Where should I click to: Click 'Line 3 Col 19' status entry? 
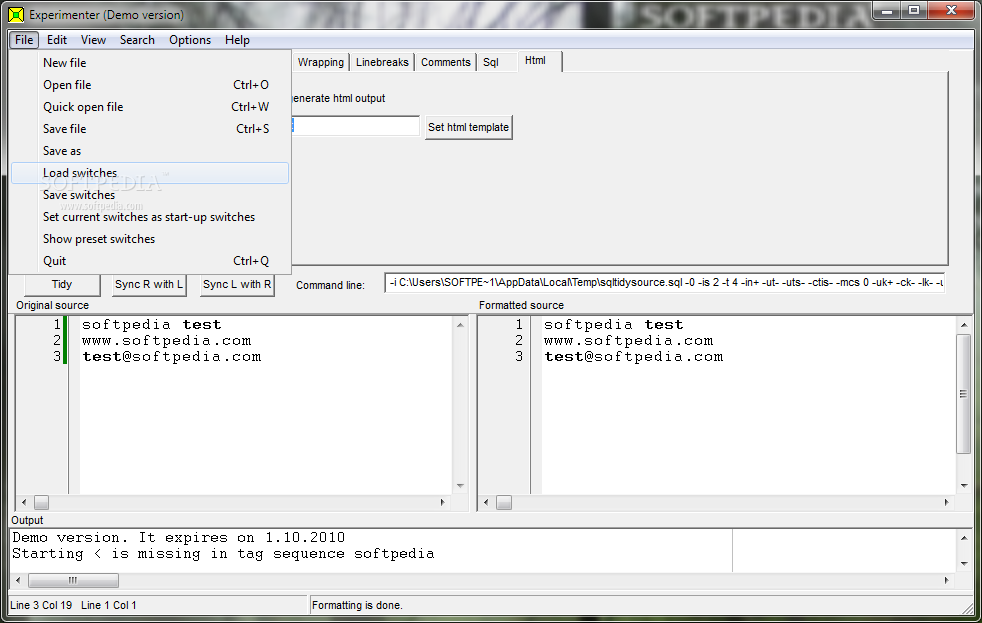point(41,605)
